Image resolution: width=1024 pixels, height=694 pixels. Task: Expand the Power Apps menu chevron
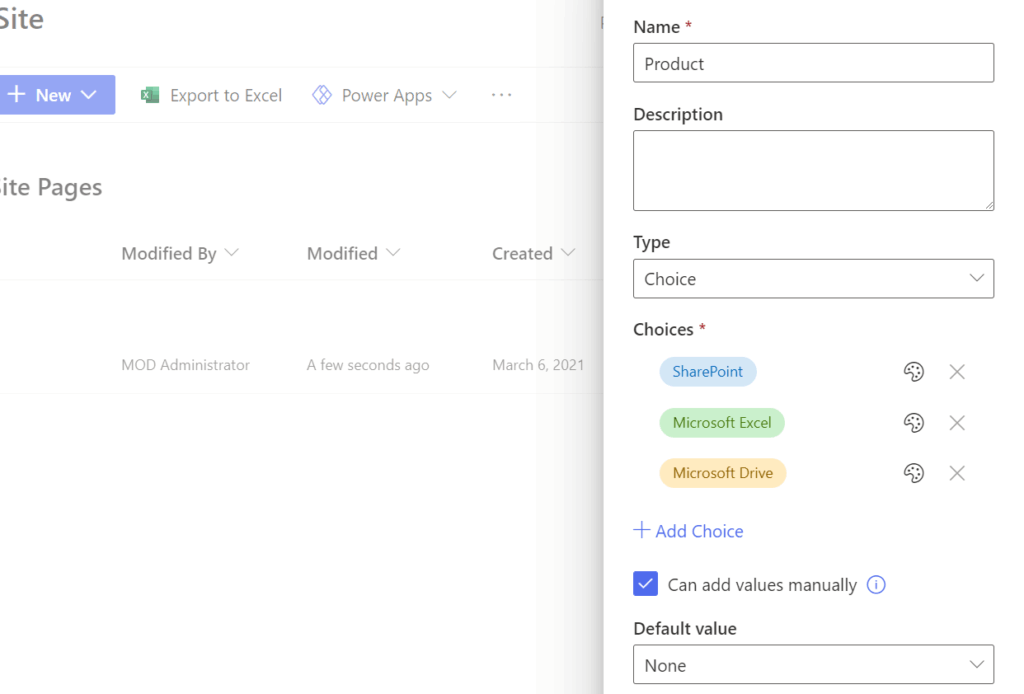(x=449, y=95)
